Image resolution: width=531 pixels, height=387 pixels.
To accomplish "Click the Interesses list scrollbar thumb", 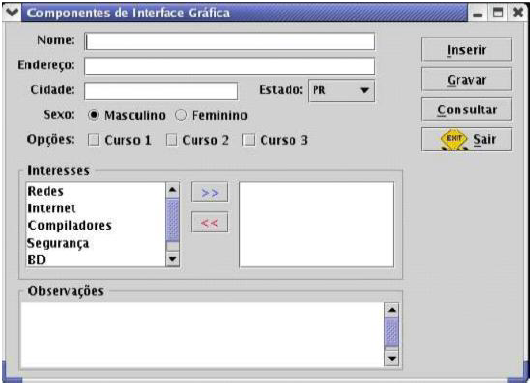I will (173, 220).
